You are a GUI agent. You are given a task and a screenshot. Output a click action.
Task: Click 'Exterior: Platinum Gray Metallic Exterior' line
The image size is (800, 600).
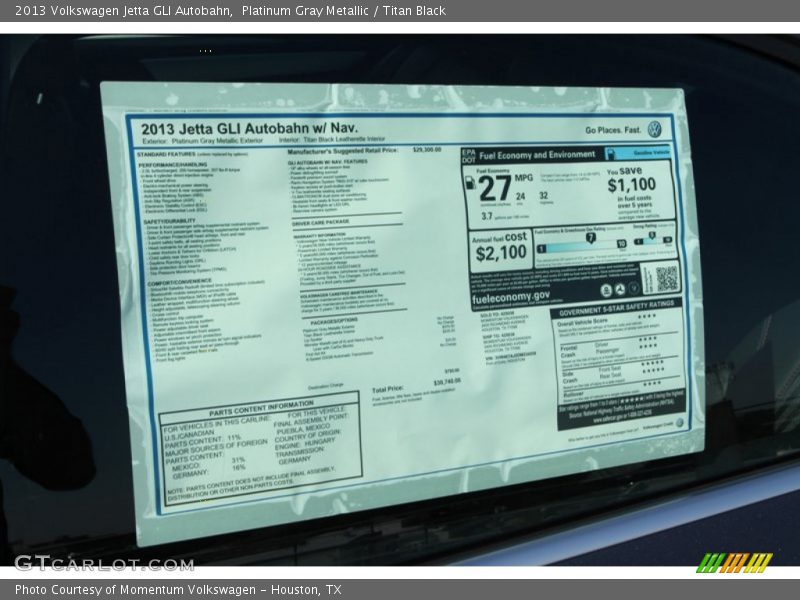(x=203, y=140)
